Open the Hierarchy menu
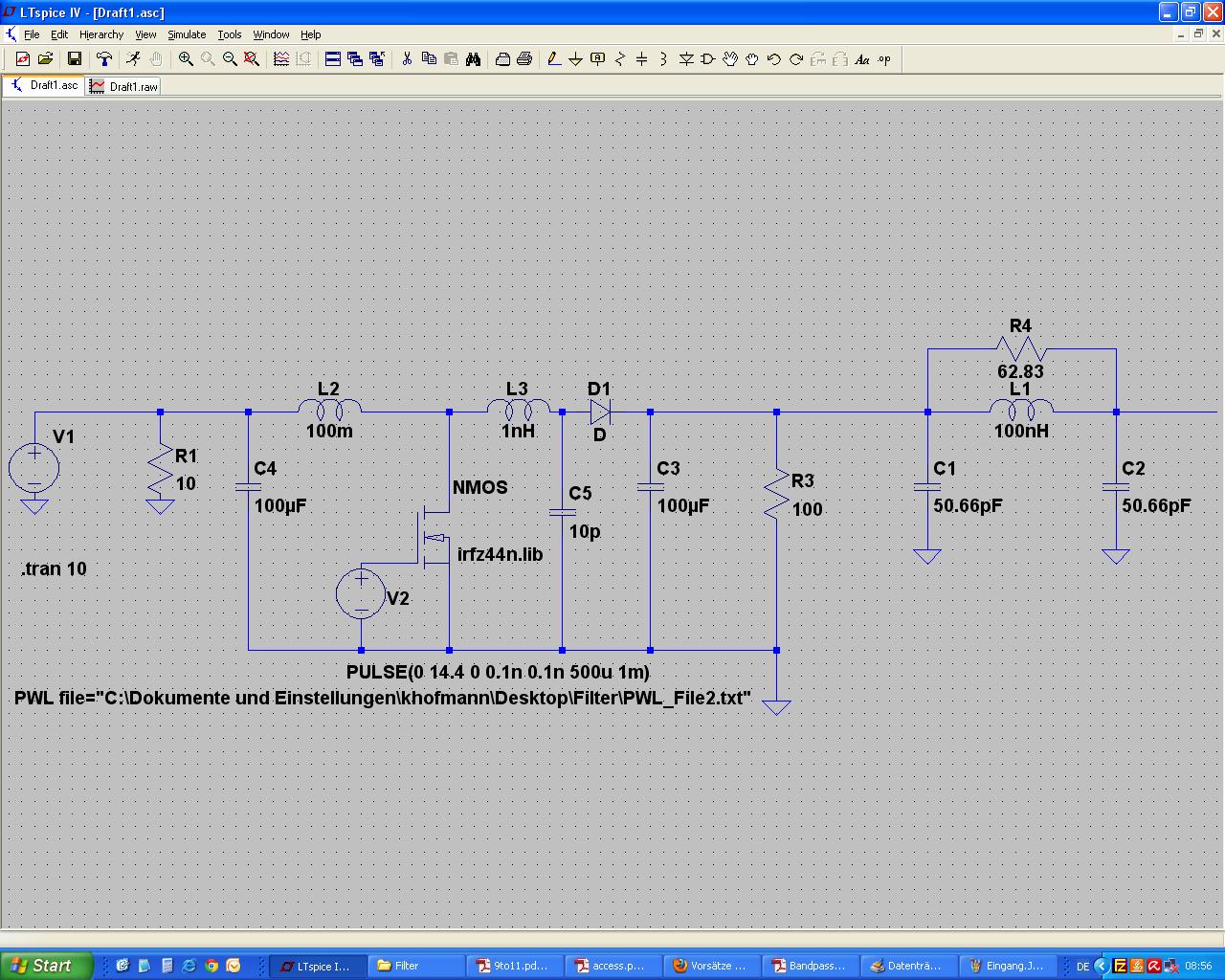1225x980 pixels. click(101, 34)
